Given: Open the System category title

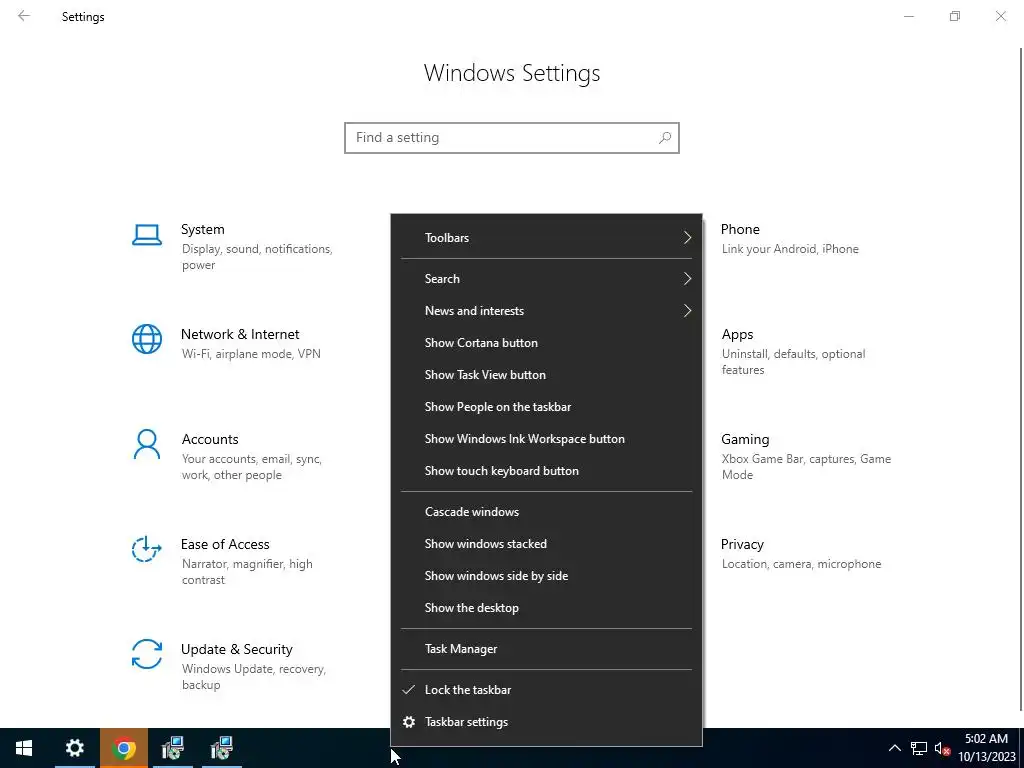Looking at the screenshot, I should click(x=202, y=229).
